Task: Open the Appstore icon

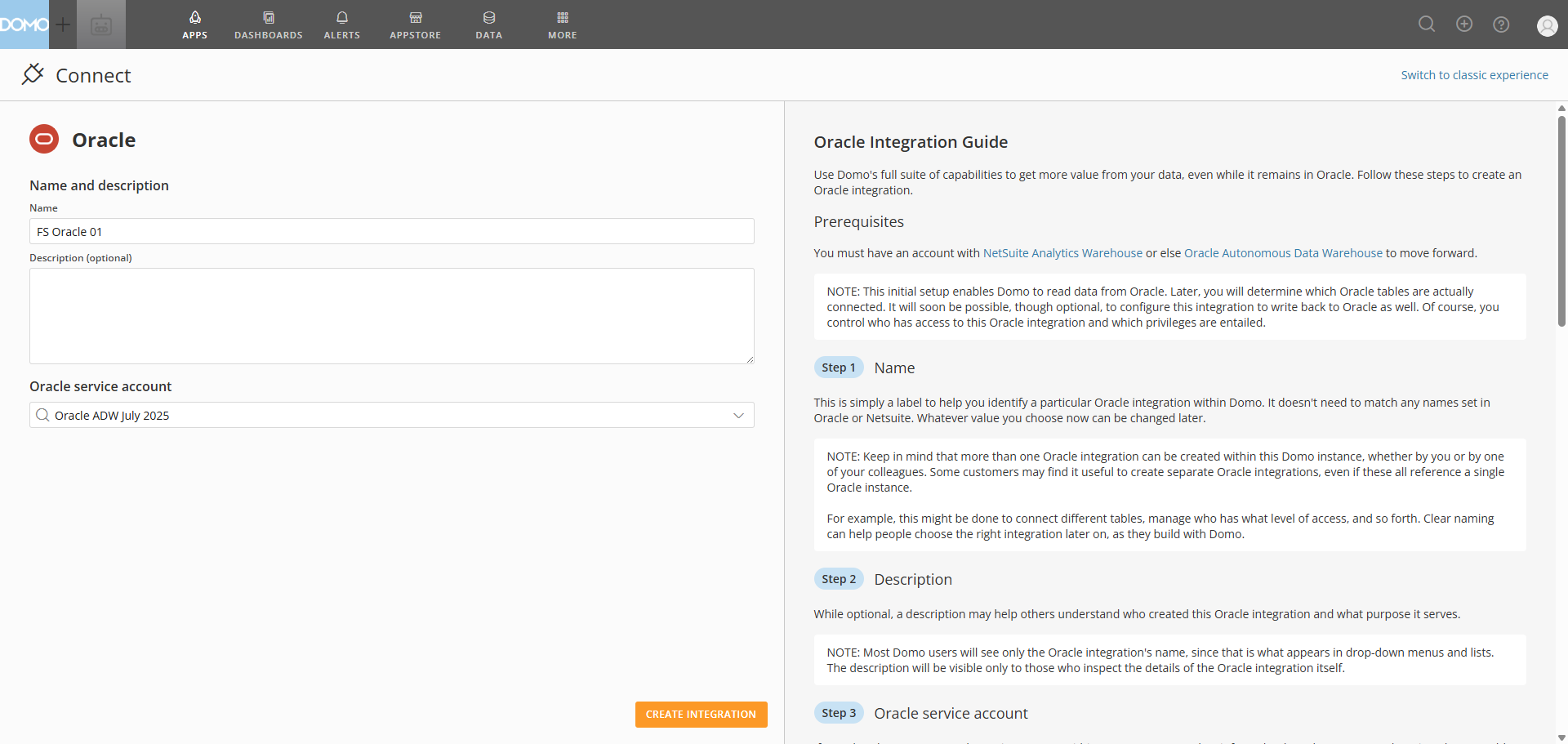Action: point(416,17)
